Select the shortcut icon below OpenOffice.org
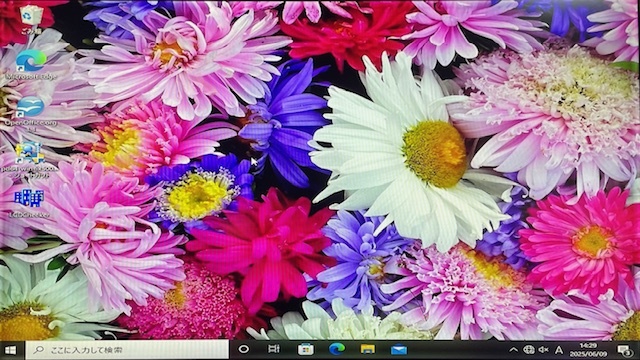This screenshot has width=640, height=360. tap(30, 160)
